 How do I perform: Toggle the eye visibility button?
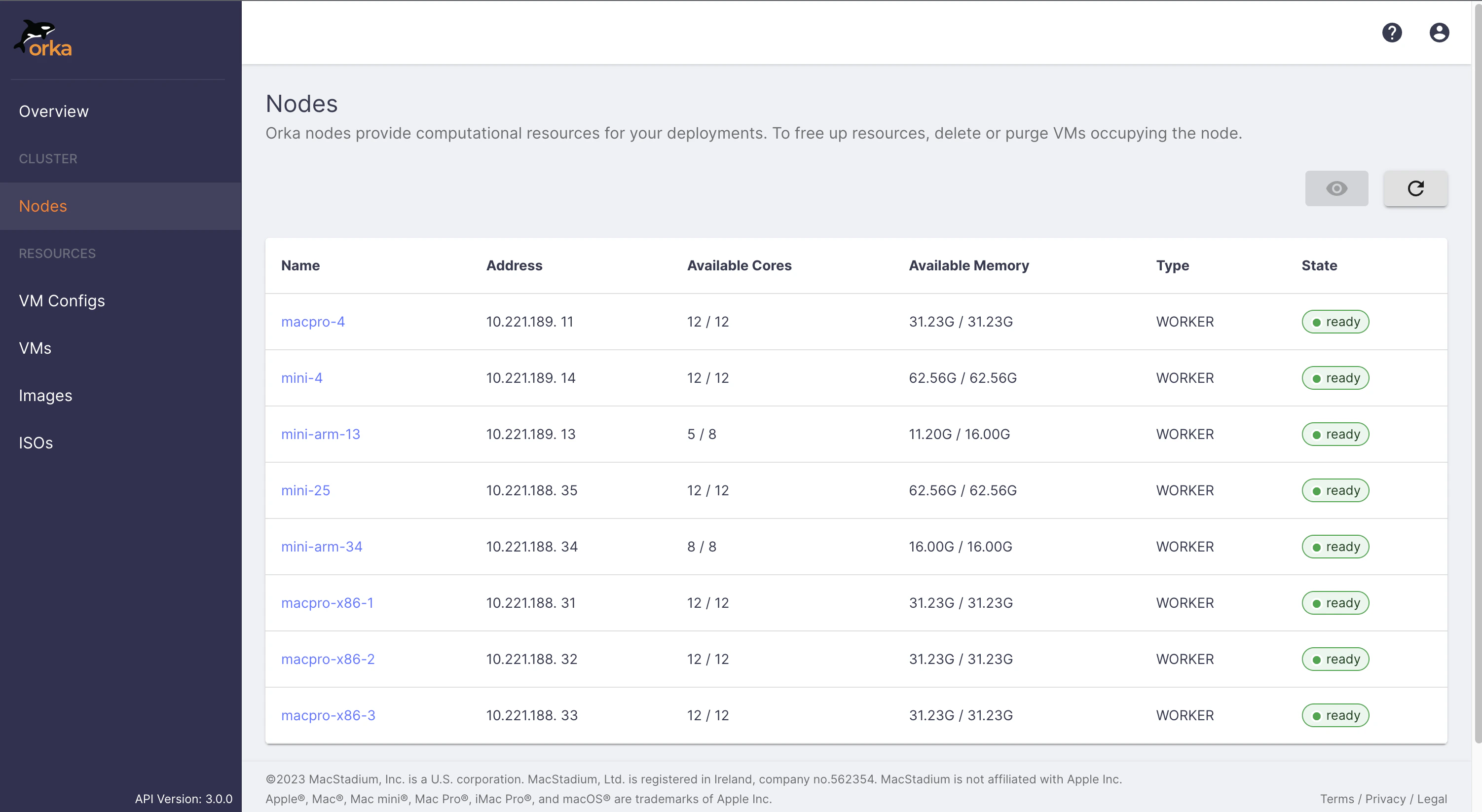[1336, 188]
